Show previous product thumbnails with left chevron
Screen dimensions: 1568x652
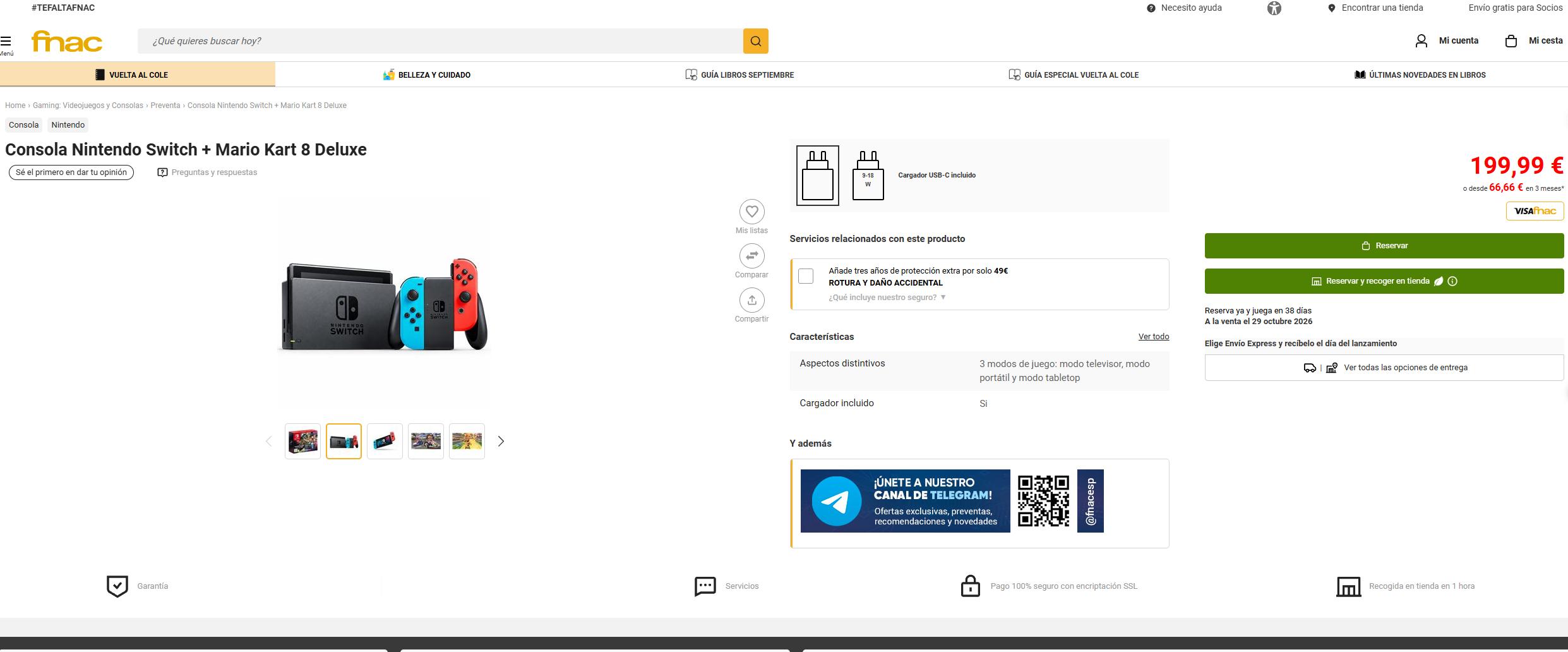tap(268, 441)
